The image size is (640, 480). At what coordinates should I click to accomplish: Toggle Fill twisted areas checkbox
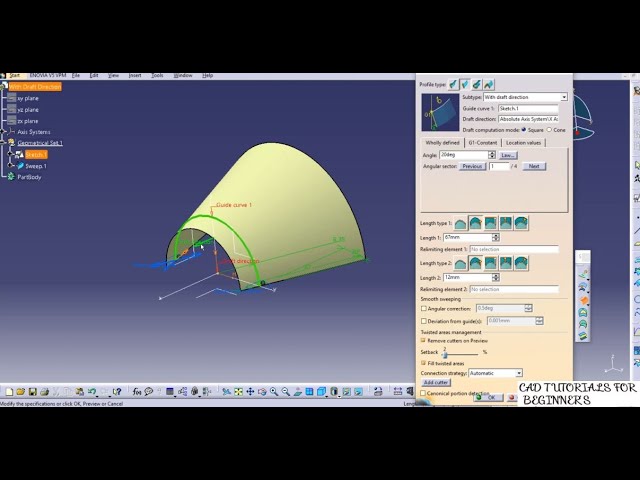423,363
